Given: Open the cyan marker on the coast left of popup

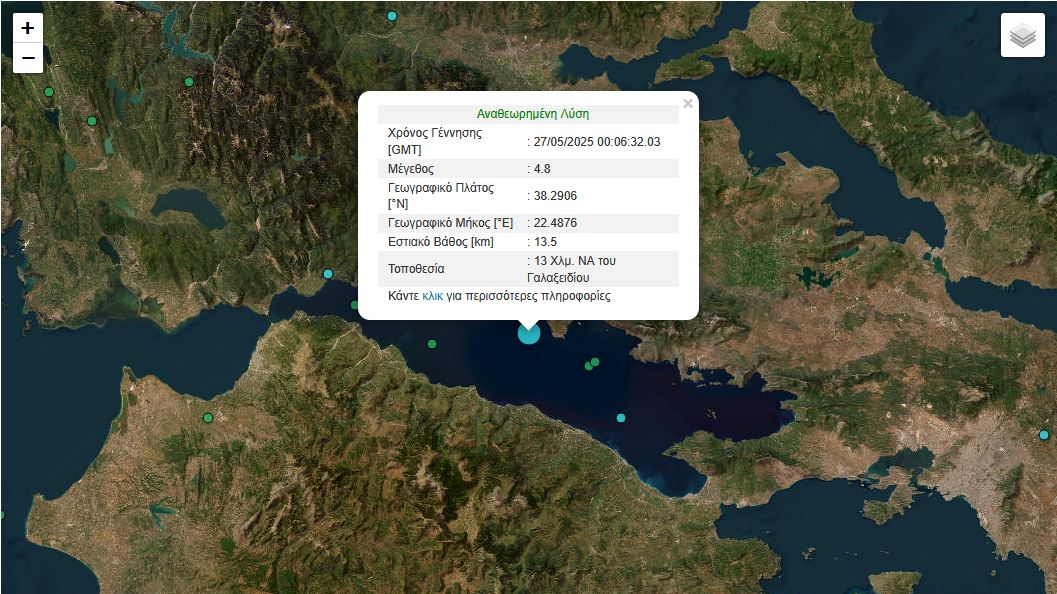Looking at the screenshot, I should point(328,274).
